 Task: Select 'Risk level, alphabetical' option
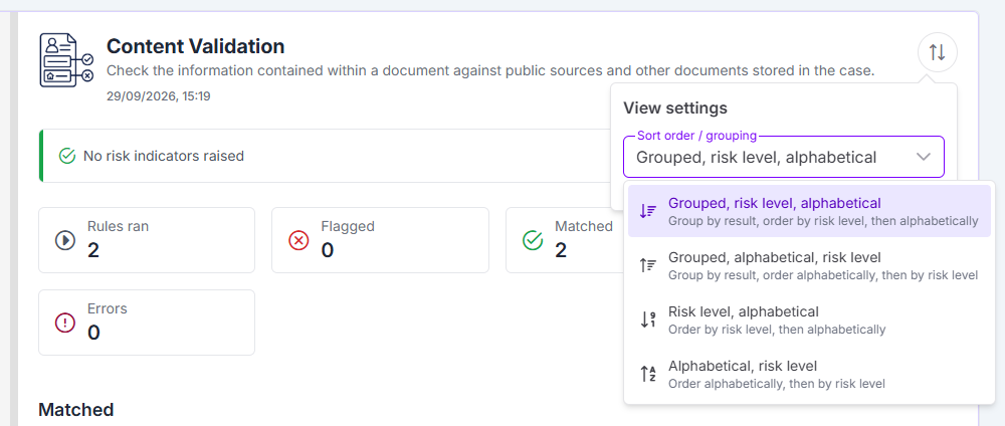(810, 320)
